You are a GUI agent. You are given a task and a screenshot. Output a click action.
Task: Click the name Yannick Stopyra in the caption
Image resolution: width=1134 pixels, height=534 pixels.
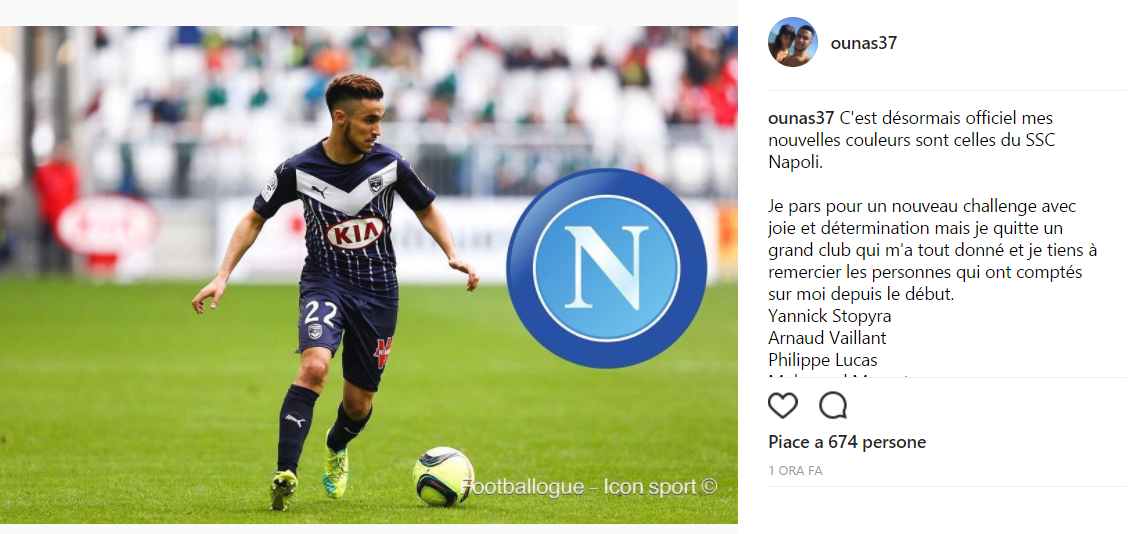pyautogui.click(x=830, y=316)
